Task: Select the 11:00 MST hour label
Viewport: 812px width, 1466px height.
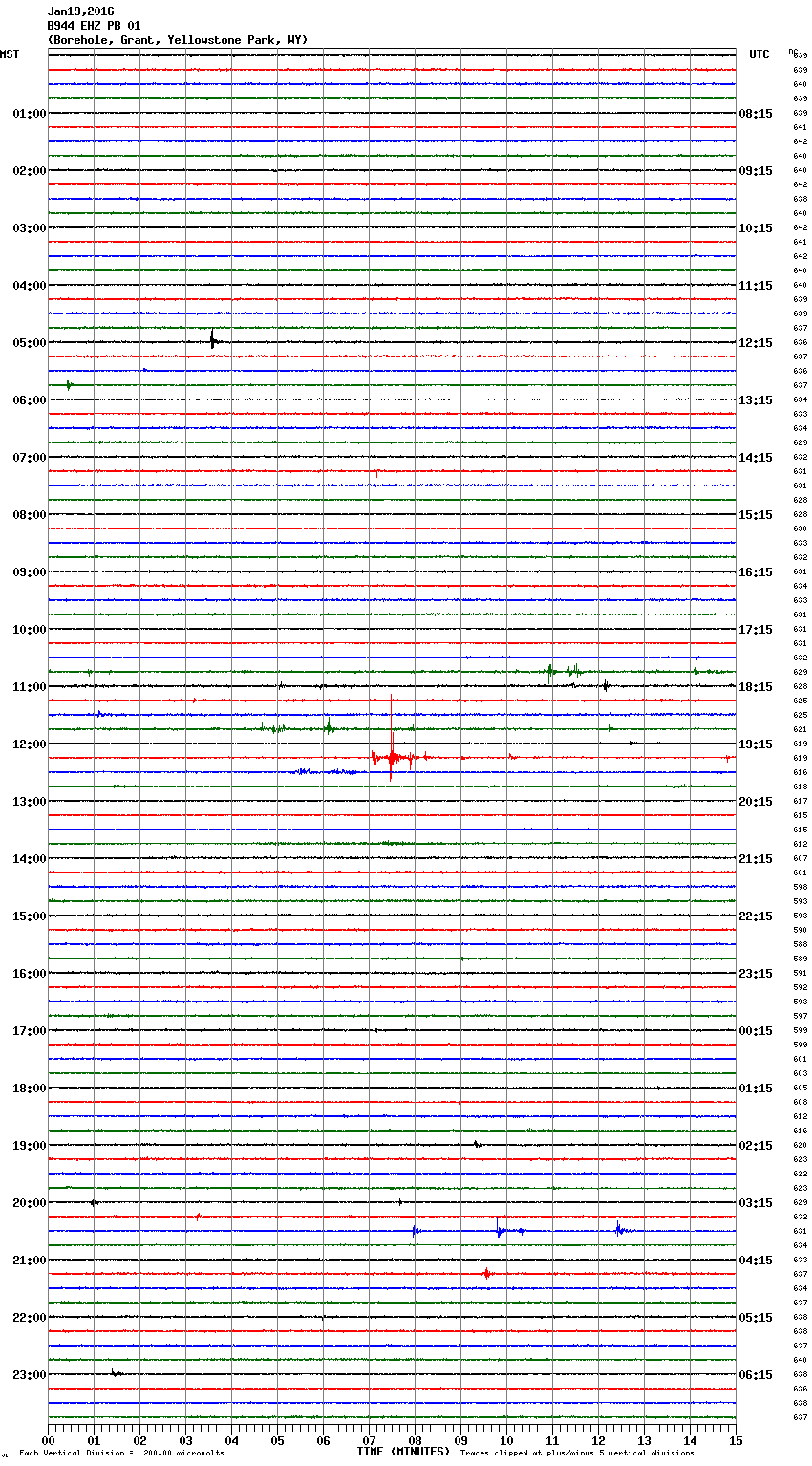Action: pyautogui.click(x=30, y=687)
